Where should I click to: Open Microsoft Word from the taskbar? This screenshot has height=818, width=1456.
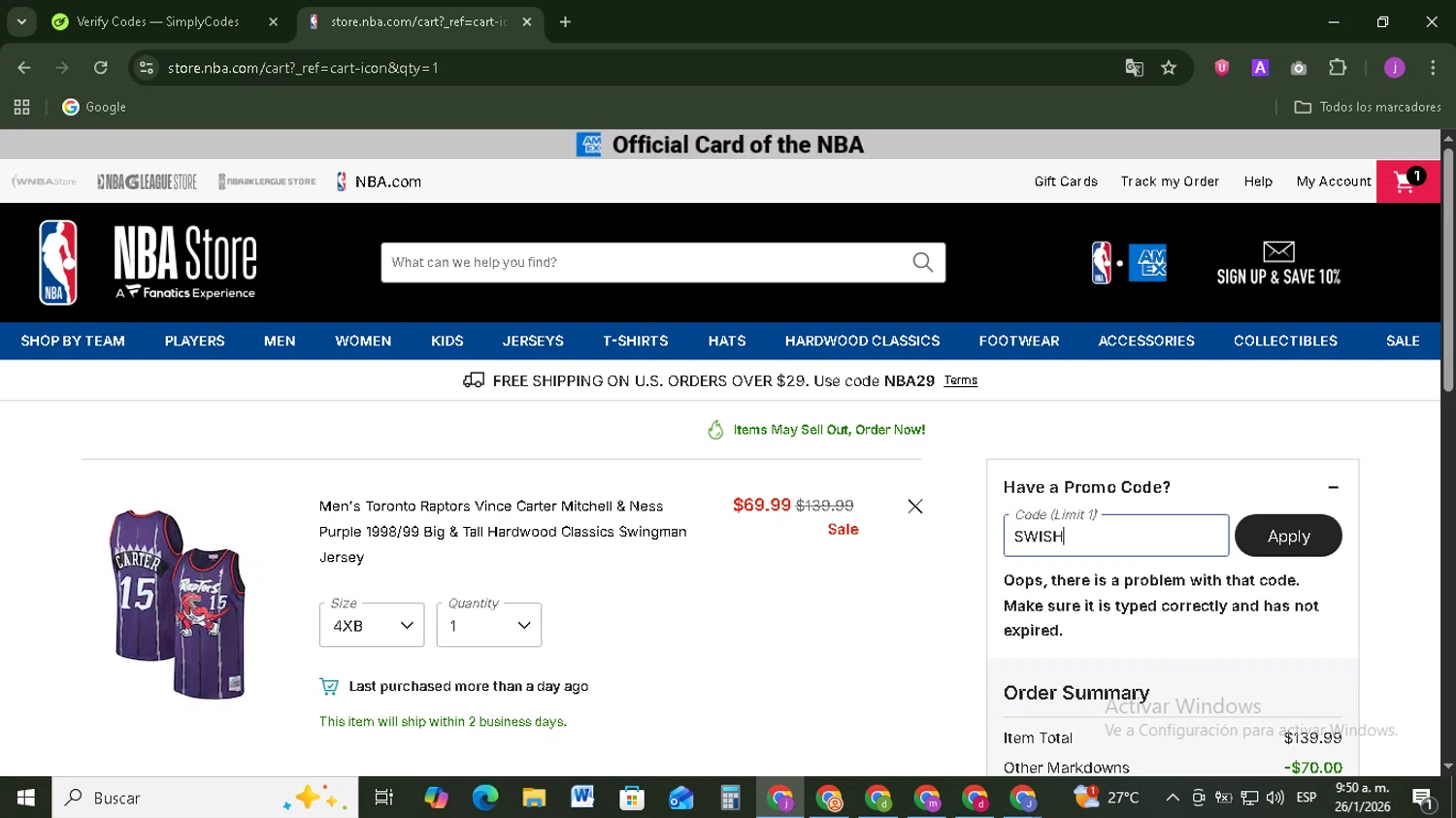click(582, 798)
